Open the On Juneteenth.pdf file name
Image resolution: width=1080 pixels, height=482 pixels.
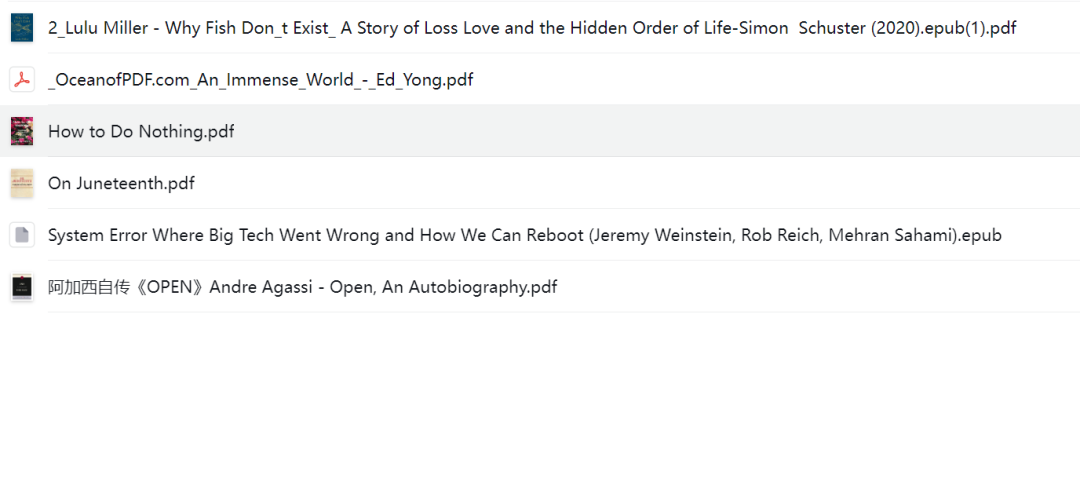121,184
